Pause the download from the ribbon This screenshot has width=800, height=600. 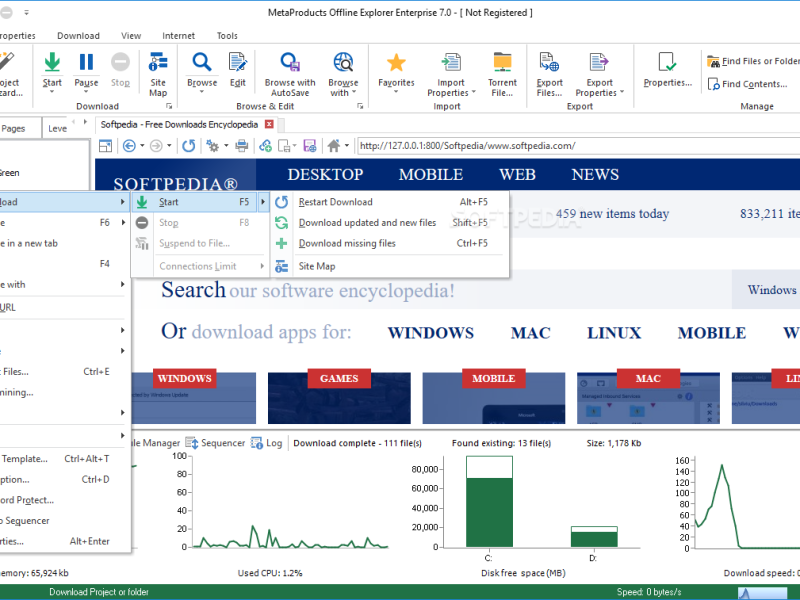[86, 62]
